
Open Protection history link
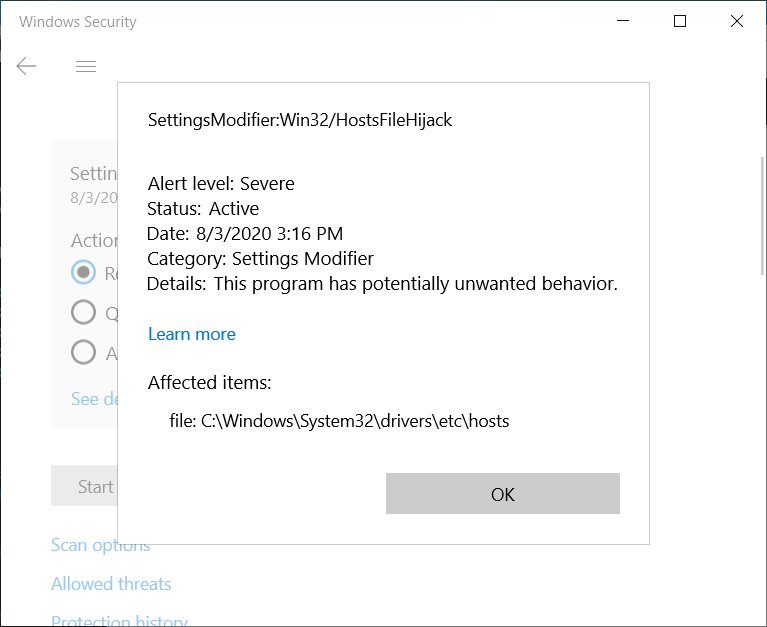(119, 621)
